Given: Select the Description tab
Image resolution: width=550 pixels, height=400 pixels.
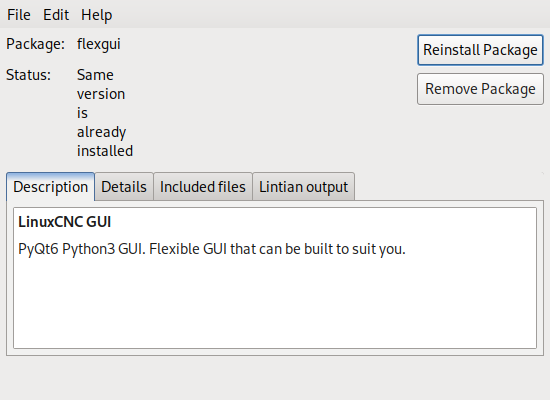Looking at the screenshot, I should (x=51, y=187).
